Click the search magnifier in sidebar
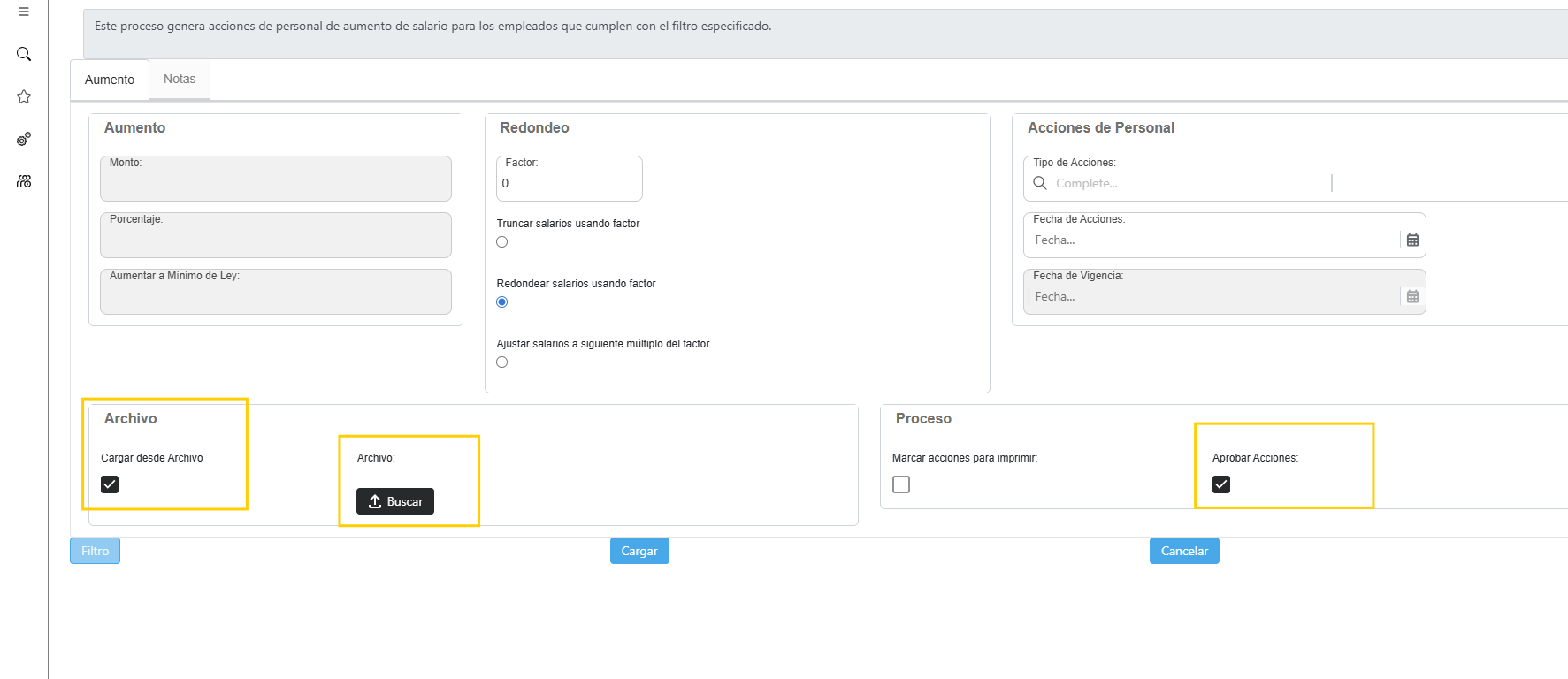1568x679 pixels. 24,54
